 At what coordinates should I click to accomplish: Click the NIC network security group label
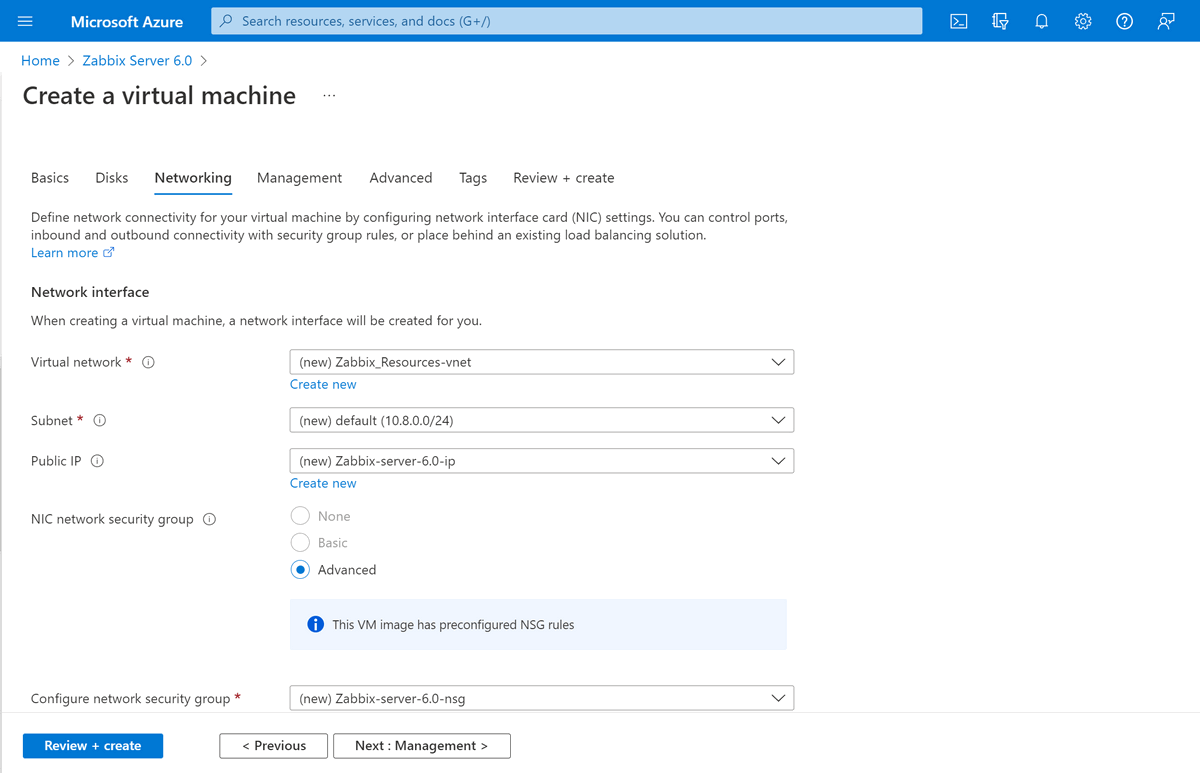[112, 519]
